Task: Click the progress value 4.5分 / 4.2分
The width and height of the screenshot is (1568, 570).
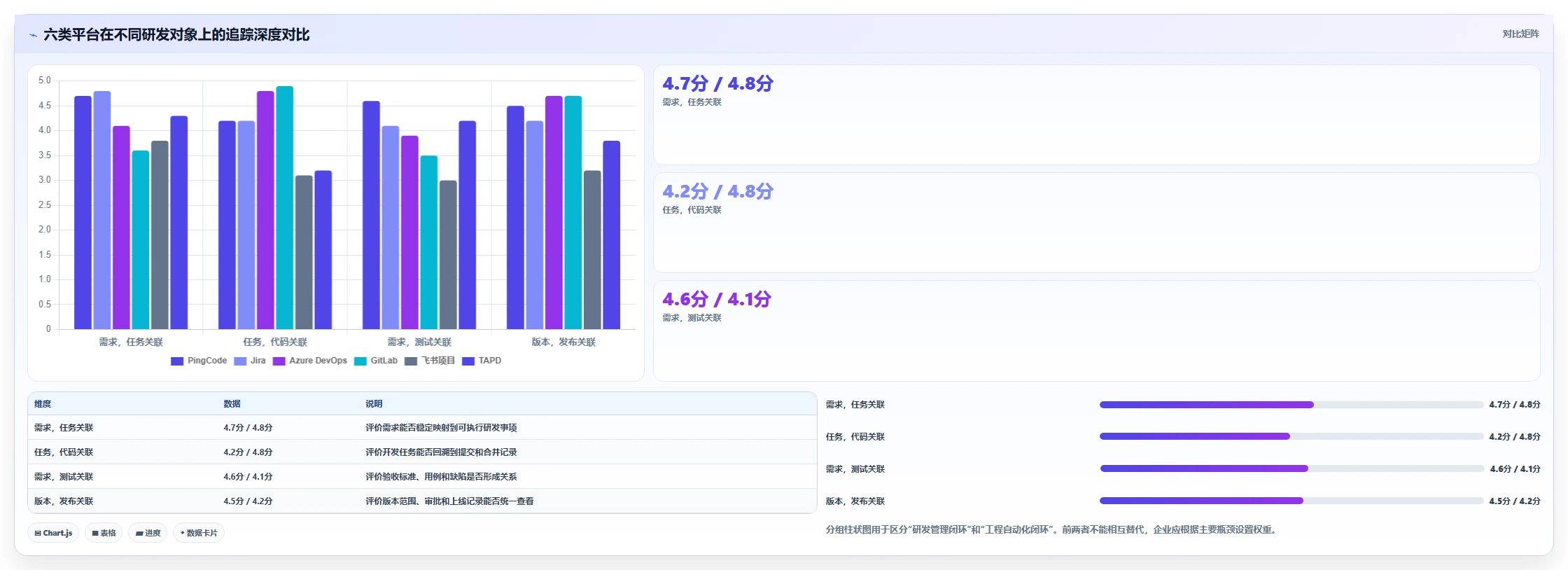Action: pos(1515,501)
